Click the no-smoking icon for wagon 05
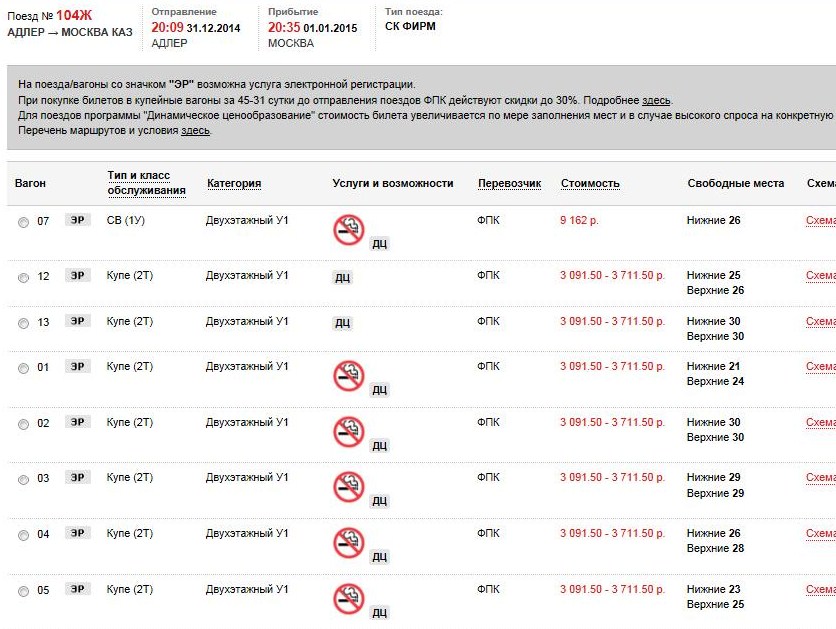This screenshot has height=629, width=836. pos(348,598)
